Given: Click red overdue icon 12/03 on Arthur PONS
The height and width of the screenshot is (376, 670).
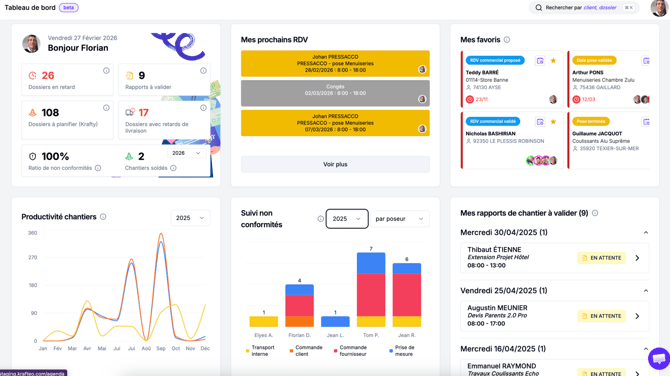Looking at the screenshot, I should [x=576, y=100].
